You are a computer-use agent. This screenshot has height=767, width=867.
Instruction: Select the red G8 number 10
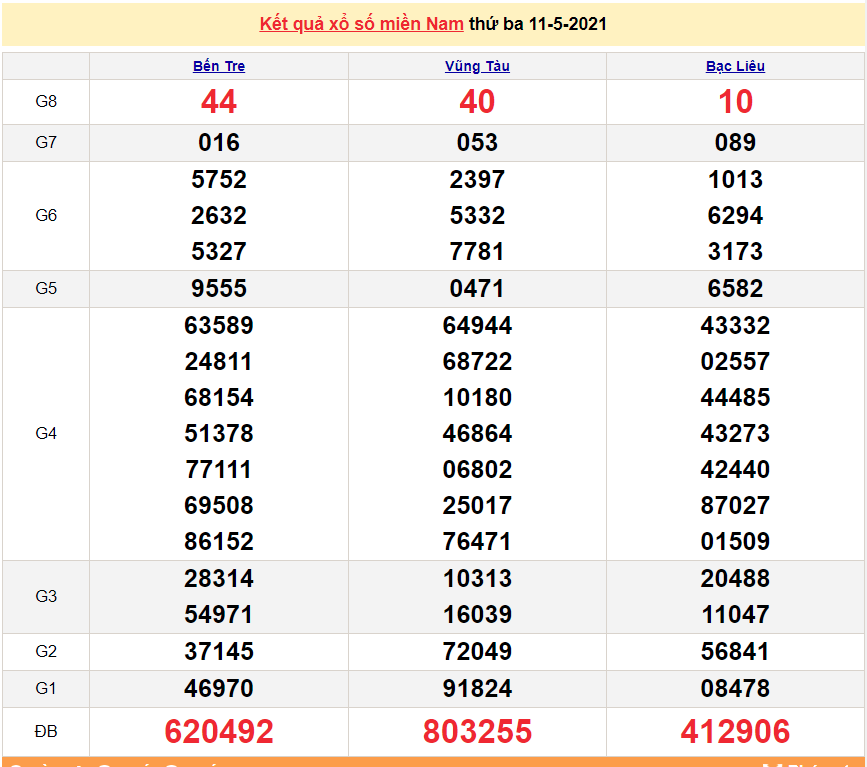735,102
